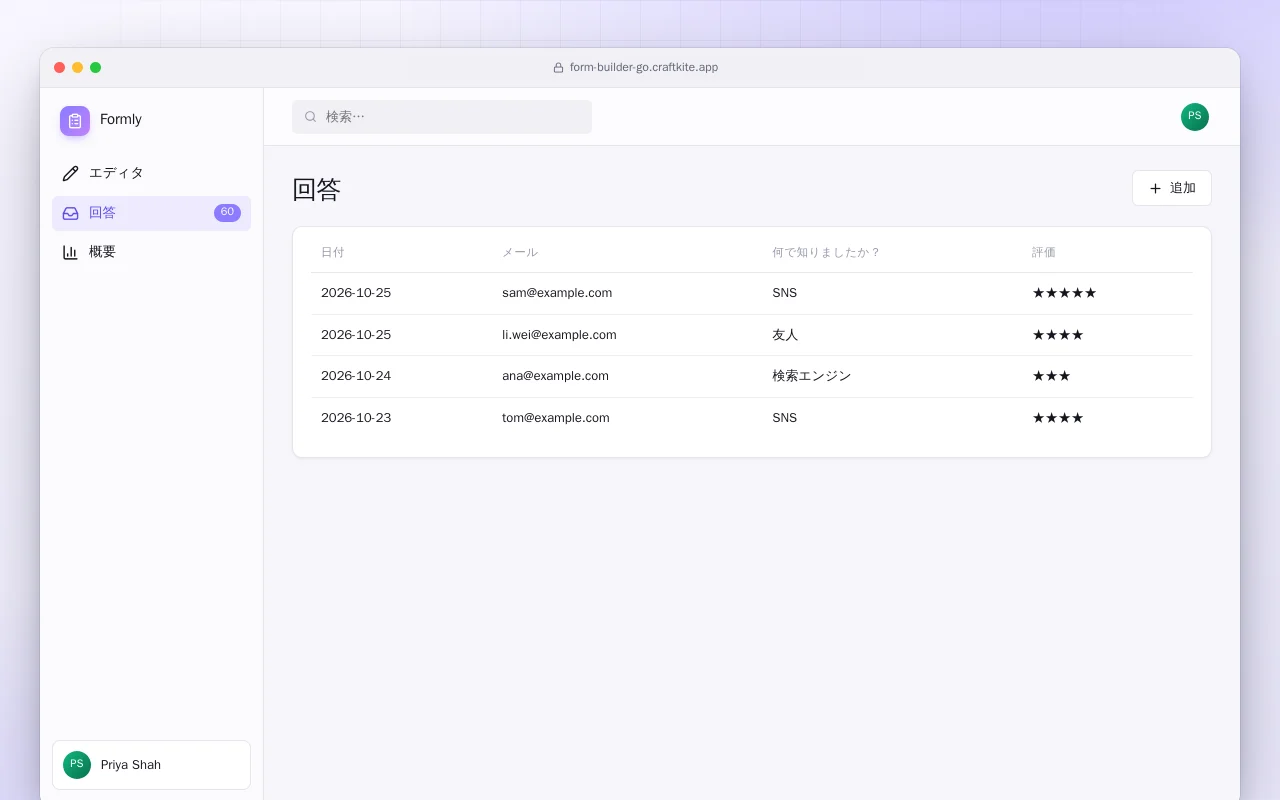Click the 評価 column header
1280x800 pixels.
(x=1044, y=253)
